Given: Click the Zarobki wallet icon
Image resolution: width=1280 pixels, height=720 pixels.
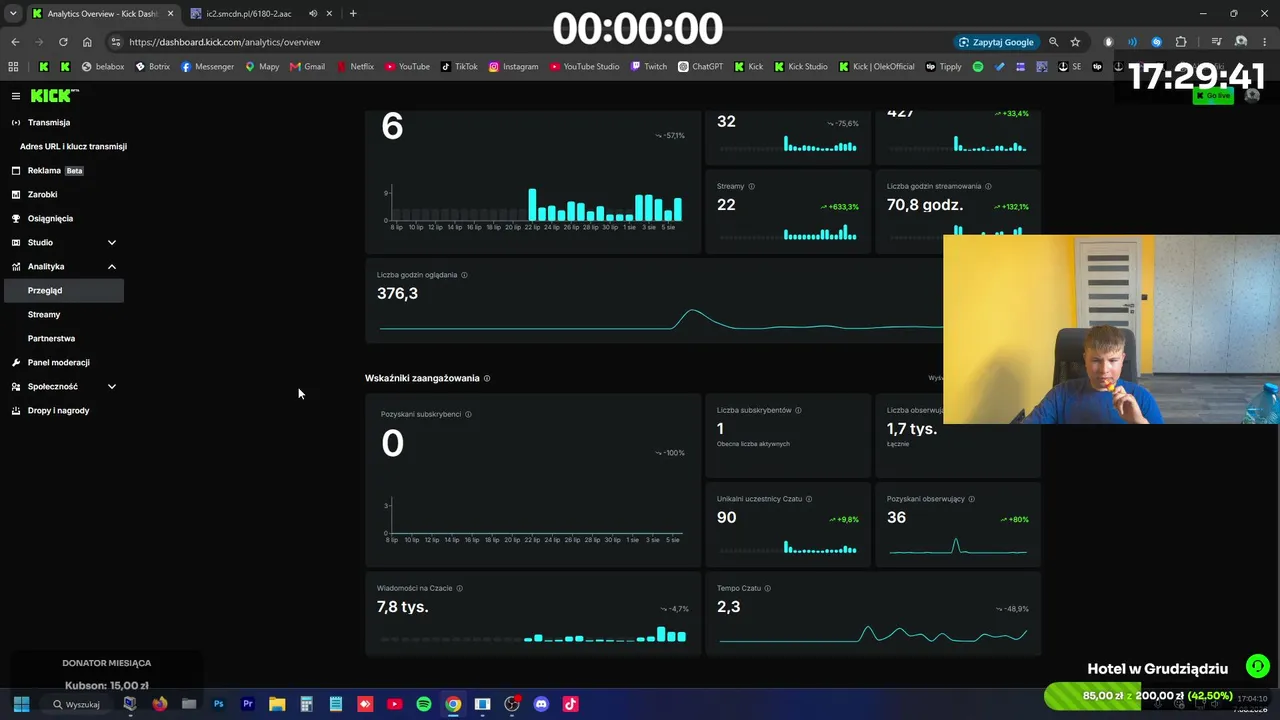Looking at the screenshot, I should point(16,194).
